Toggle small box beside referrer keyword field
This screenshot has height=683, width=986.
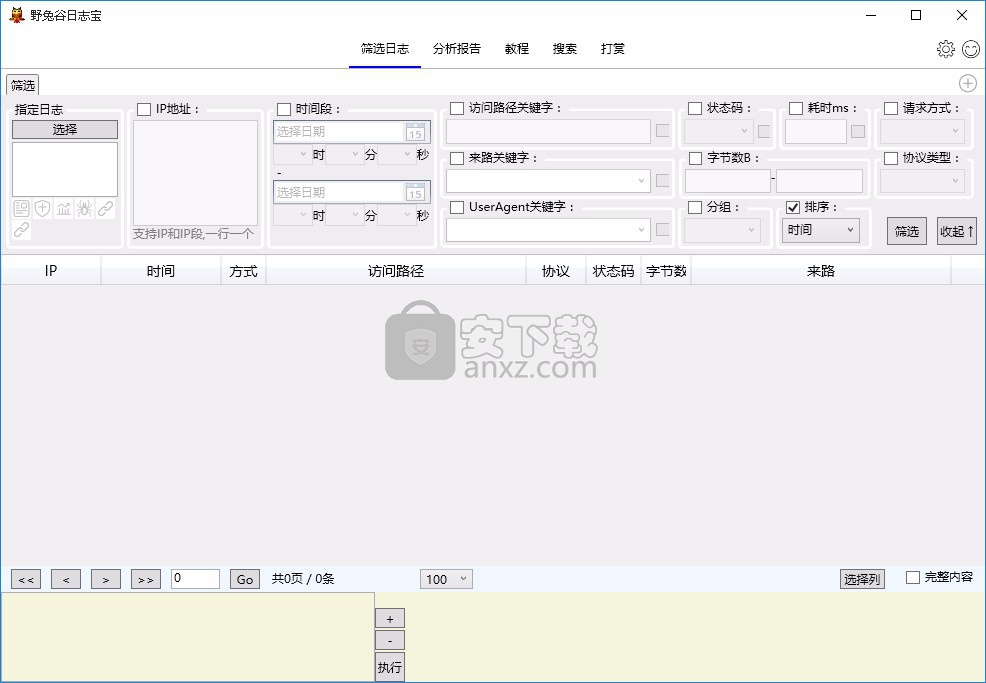pyautogui.click(x=662, y=180)
